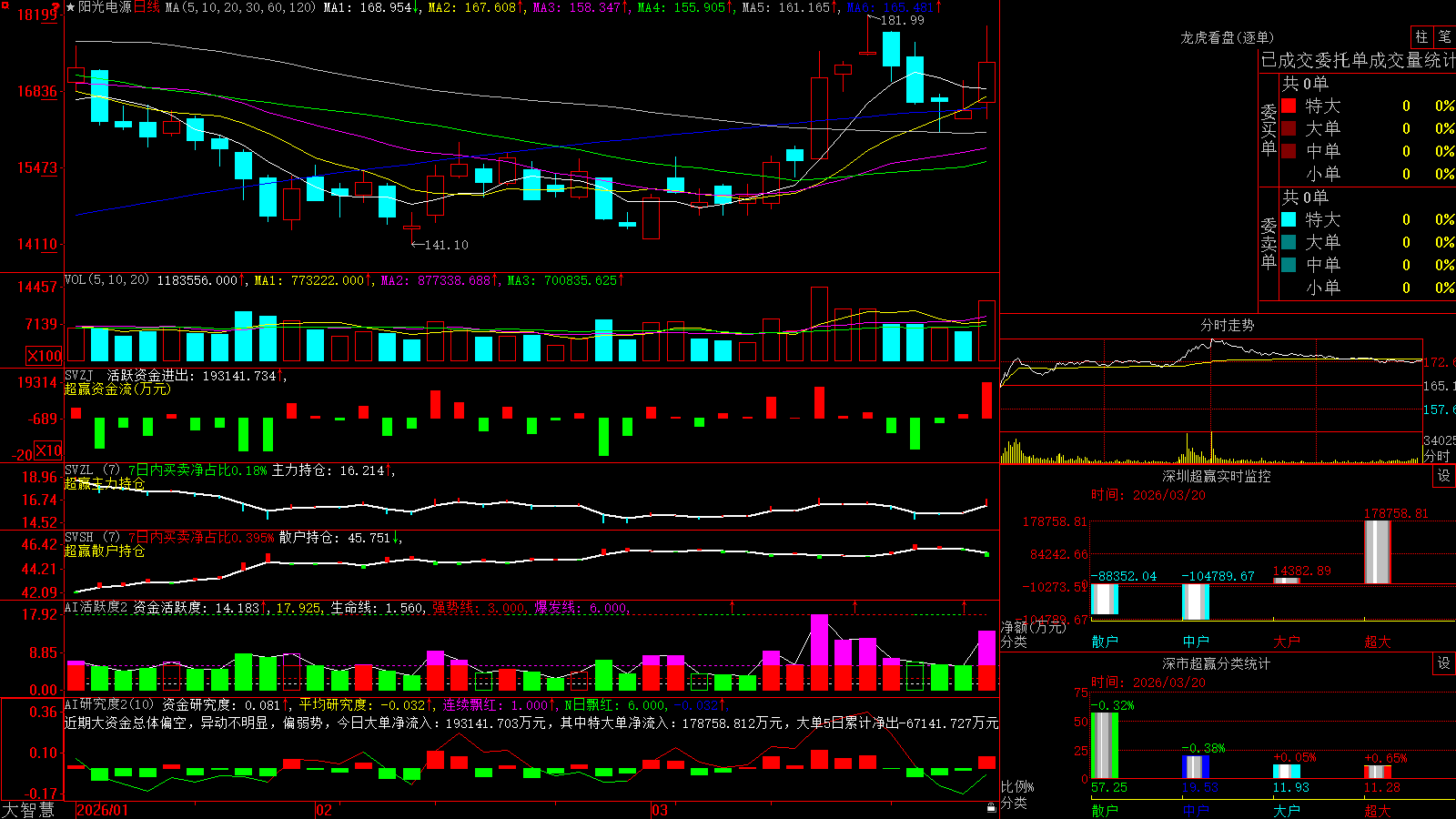Open 设 settings for 深市超赢分类统计
1456x819 pixels.
click(x=1444, y=663)
